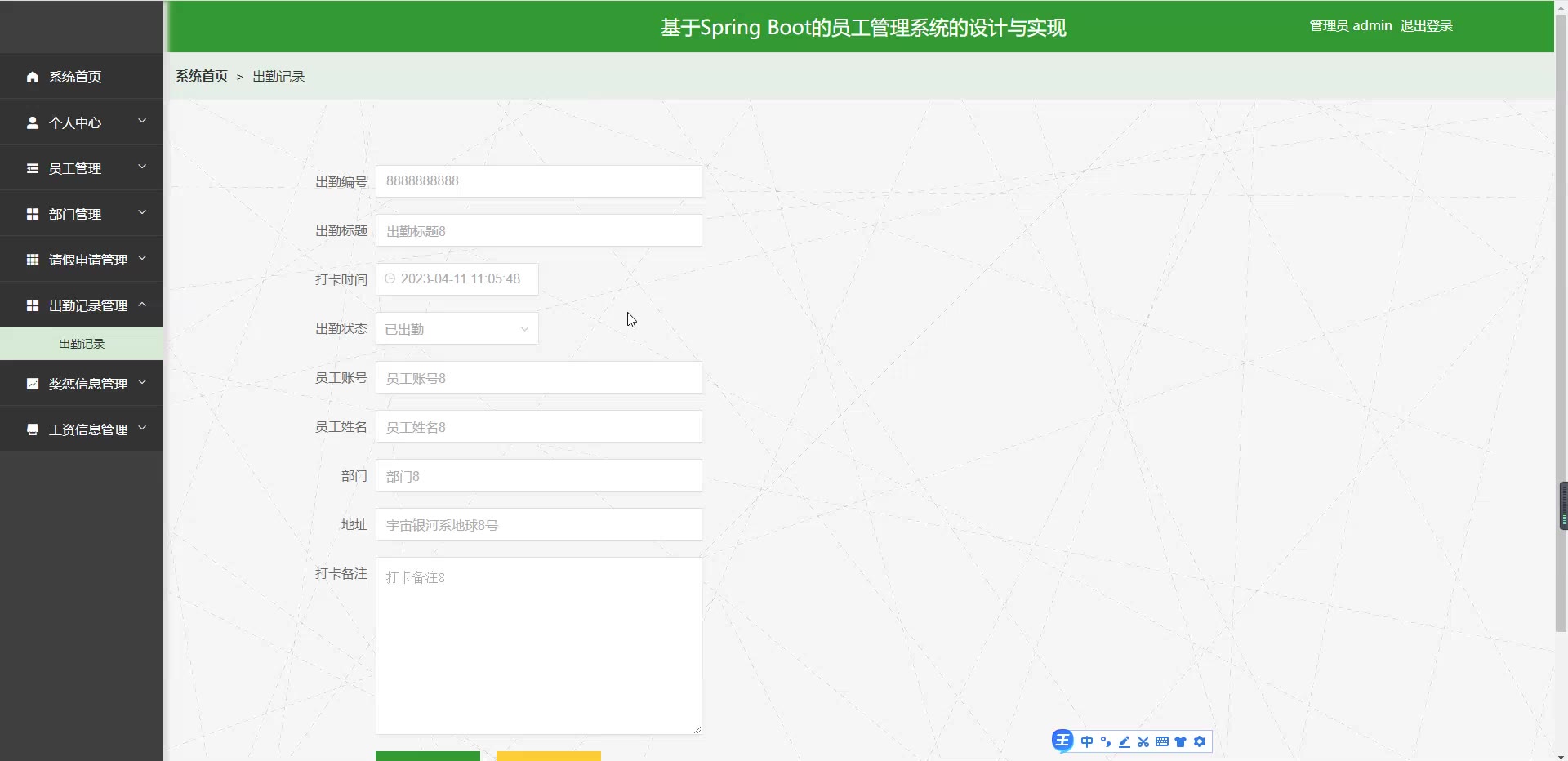Expand the 工资信息管理 menu chevron
Image resolution: width=1568 pixels, height=761 pixels.
[x=142, y=428]
